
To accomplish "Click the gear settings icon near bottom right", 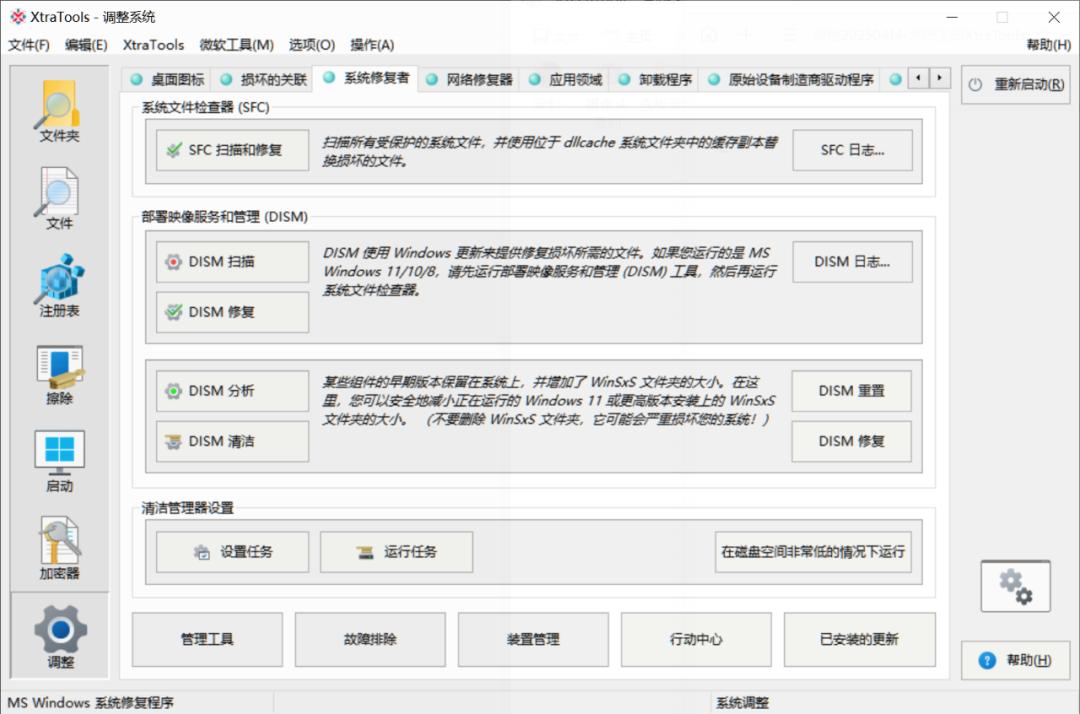I will point(1014,586).
